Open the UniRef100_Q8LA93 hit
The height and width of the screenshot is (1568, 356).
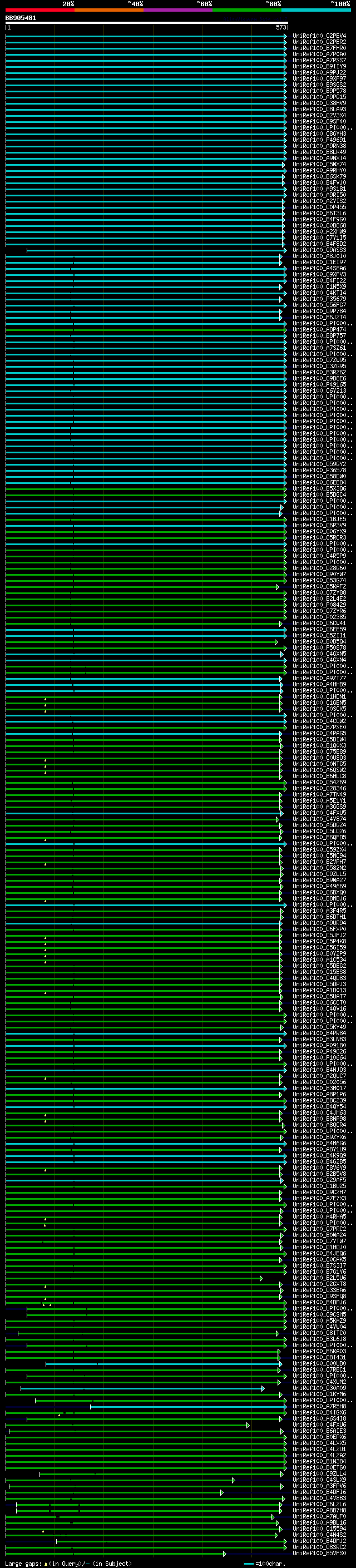319,109
